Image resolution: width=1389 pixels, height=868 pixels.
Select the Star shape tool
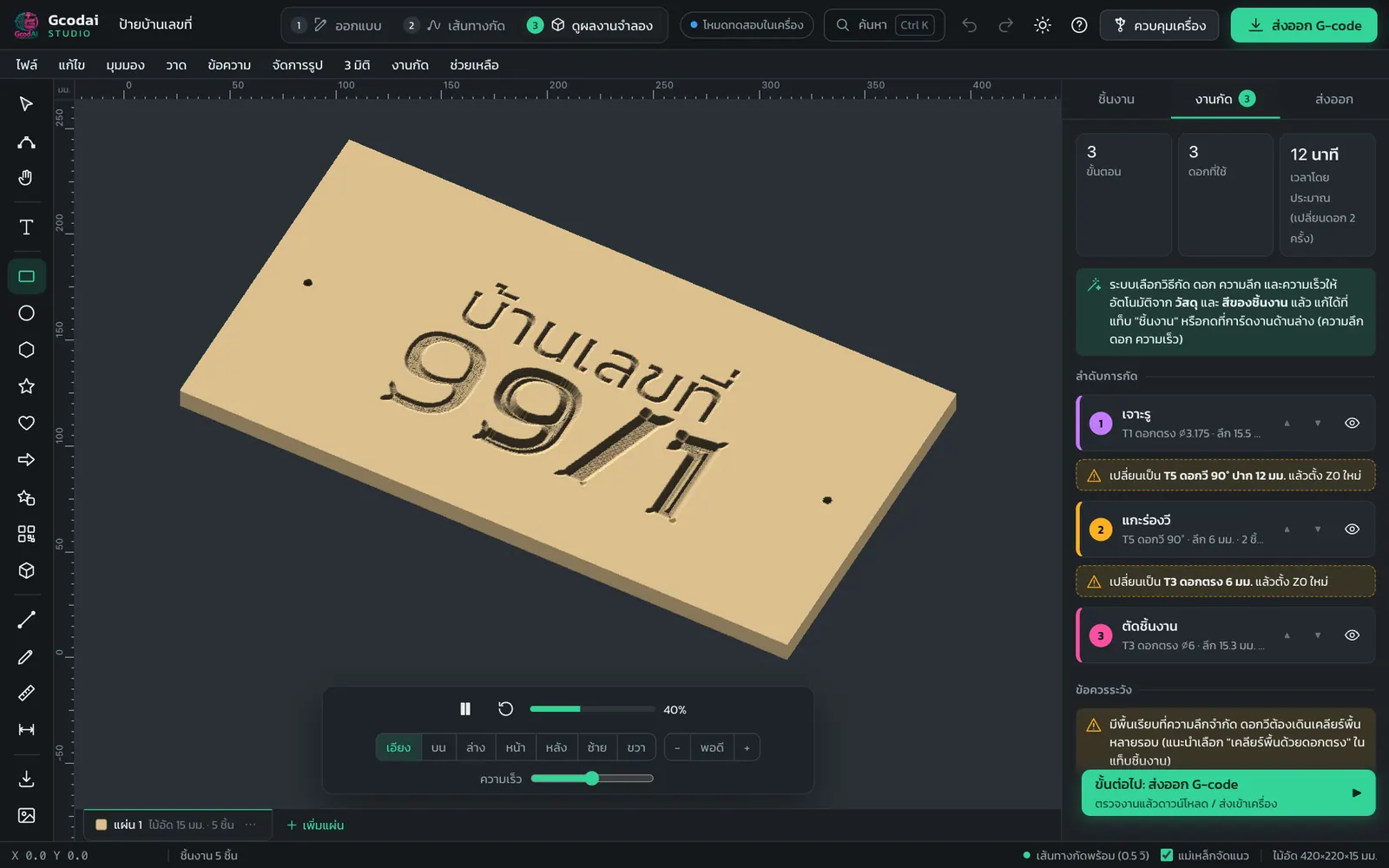26,386
